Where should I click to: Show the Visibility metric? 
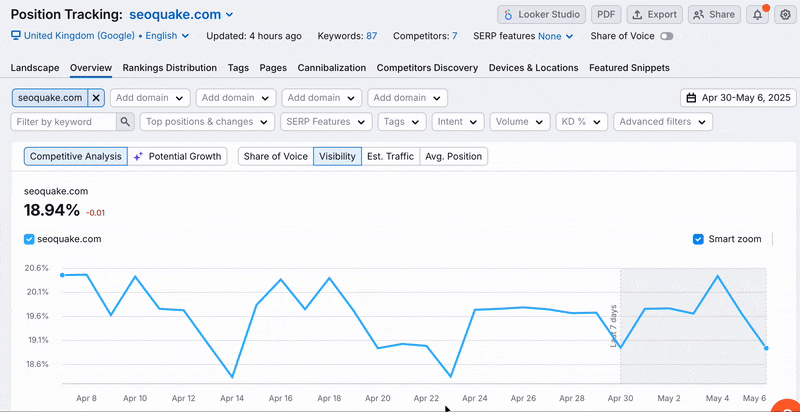[337, 157]
